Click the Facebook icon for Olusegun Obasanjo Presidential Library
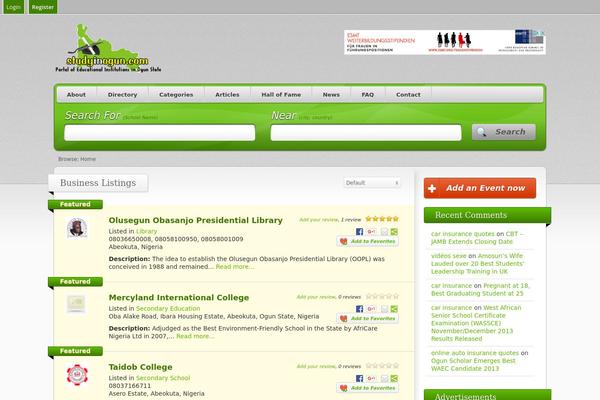600x400 pixels. [359, 232]
